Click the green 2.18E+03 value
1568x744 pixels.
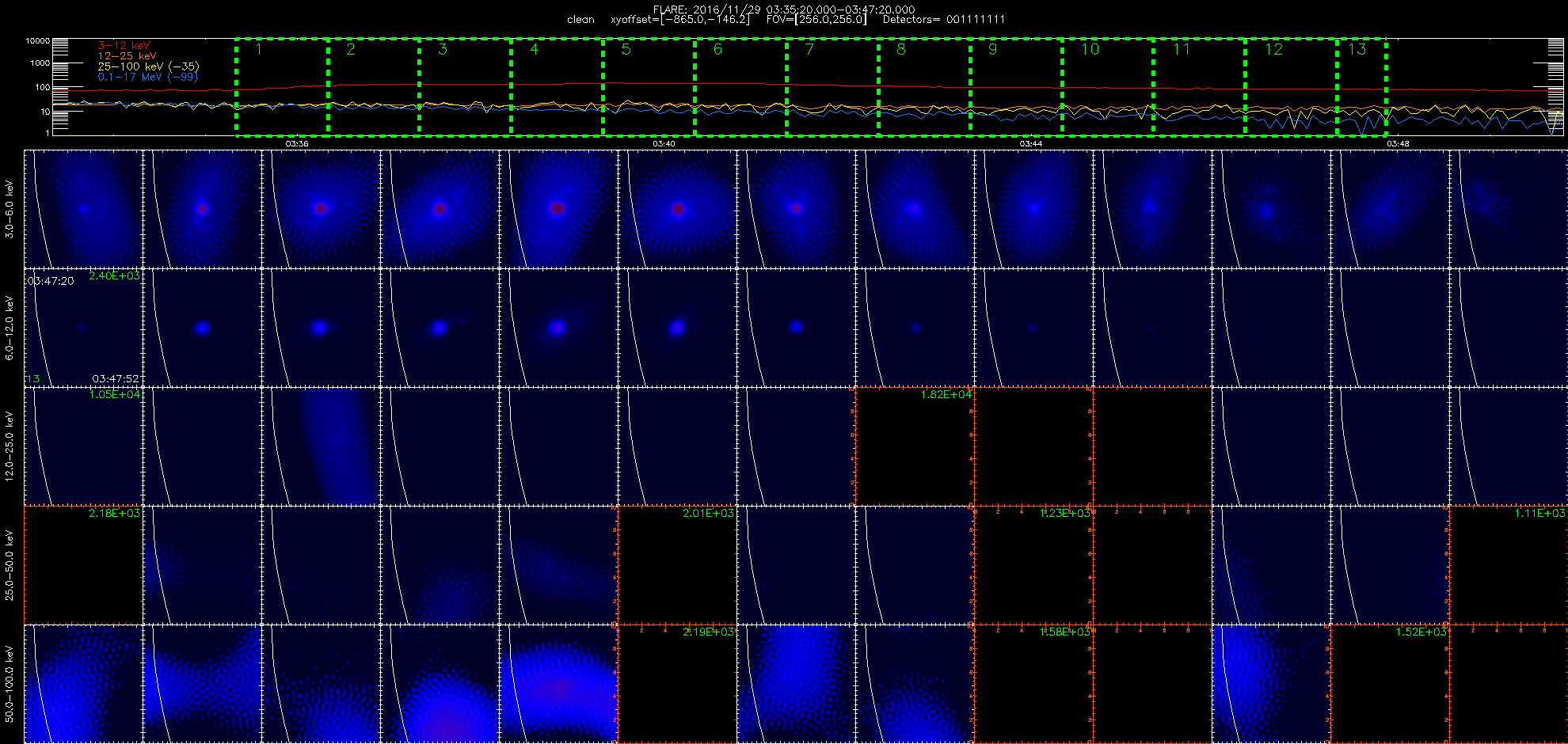pyautogui.click(x=114, y=513)
